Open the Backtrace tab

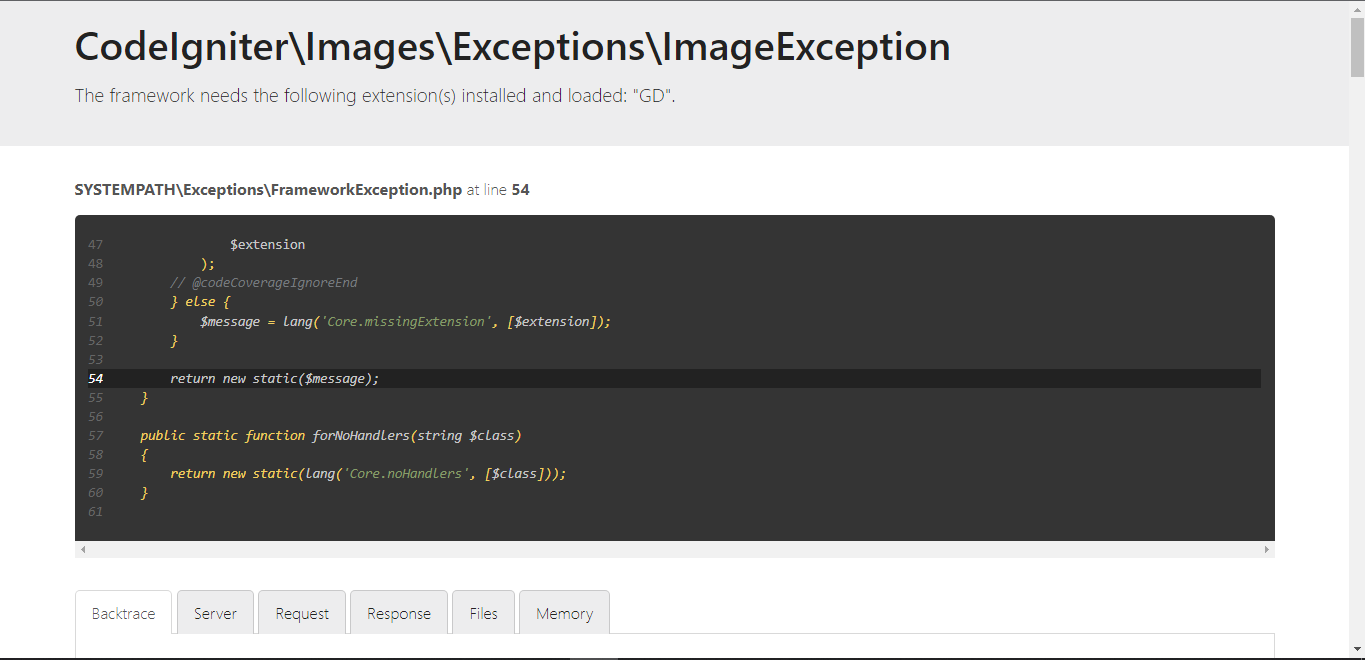tap(123, 613)
